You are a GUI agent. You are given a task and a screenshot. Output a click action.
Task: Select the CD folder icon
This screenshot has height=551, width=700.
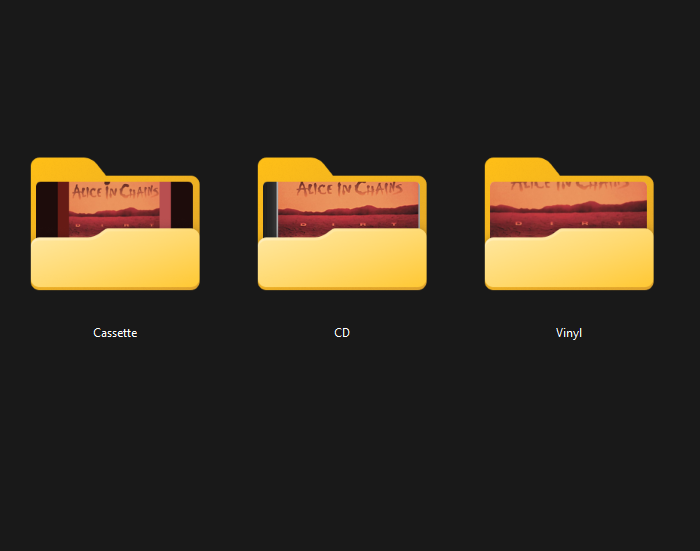pyautogui.click(x=342, y=223)
